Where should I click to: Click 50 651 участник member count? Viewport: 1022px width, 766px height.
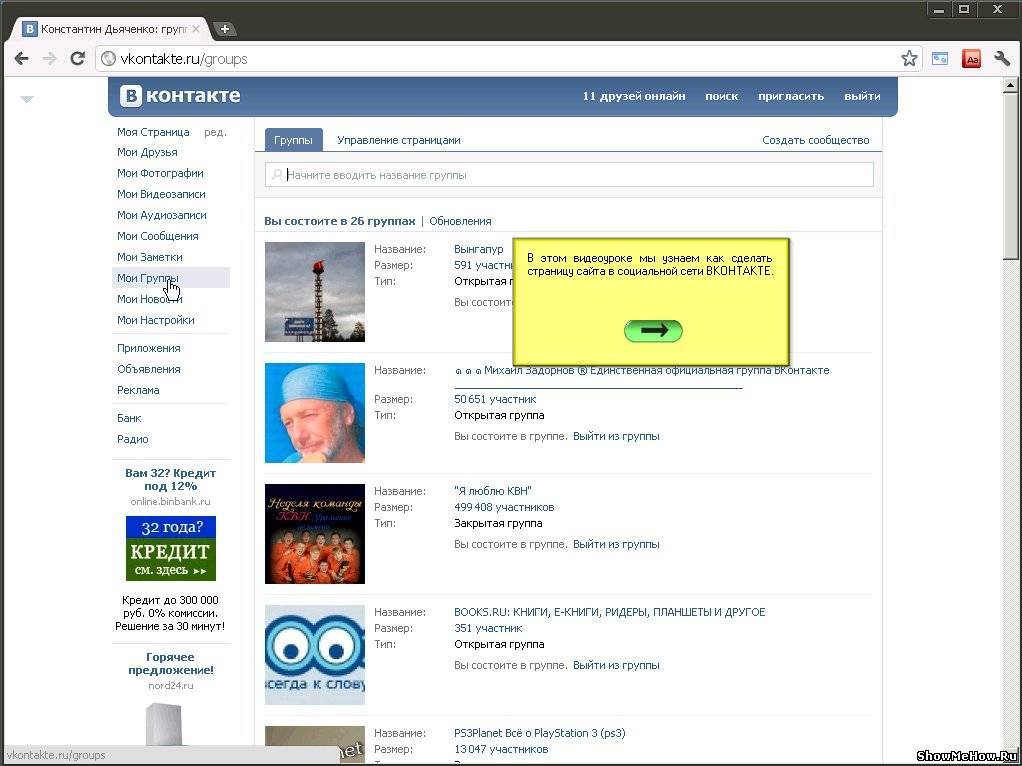click(x=495, y=399)
